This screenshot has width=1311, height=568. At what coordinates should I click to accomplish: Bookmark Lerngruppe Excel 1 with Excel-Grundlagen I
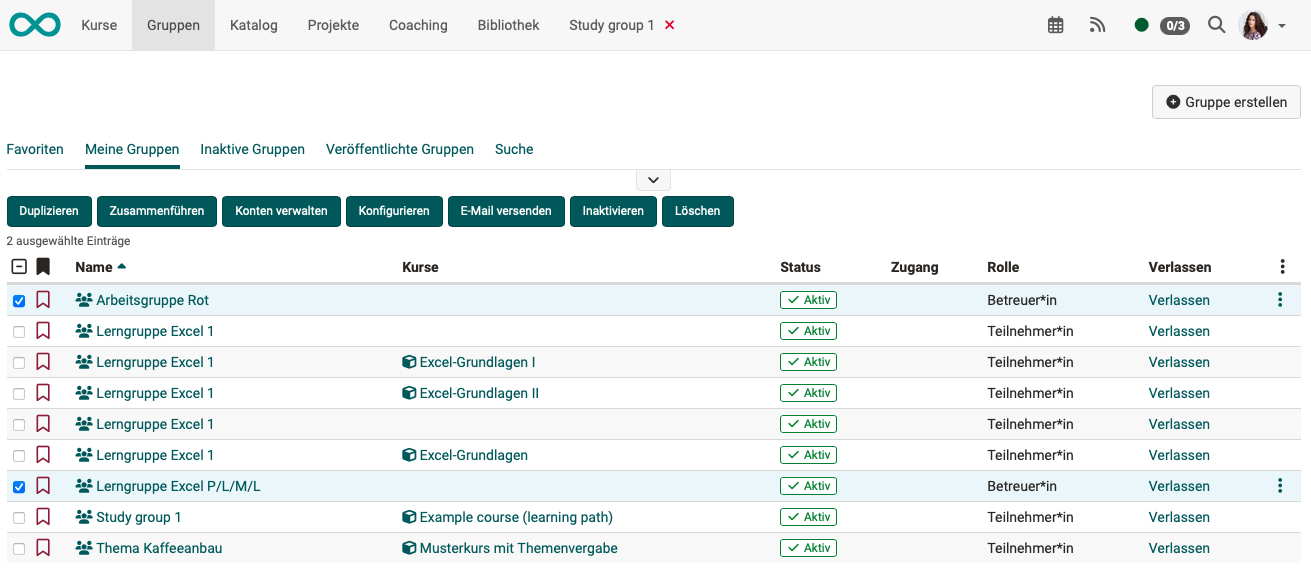(x=43, y=362)
